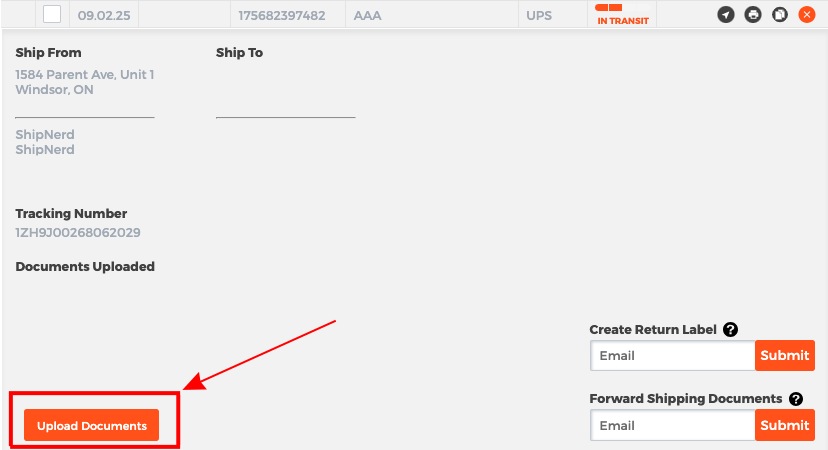Click the duplicate shipment copy icon
The width and height of the screenshot is (828, 450).
click(x=780, y=15)
